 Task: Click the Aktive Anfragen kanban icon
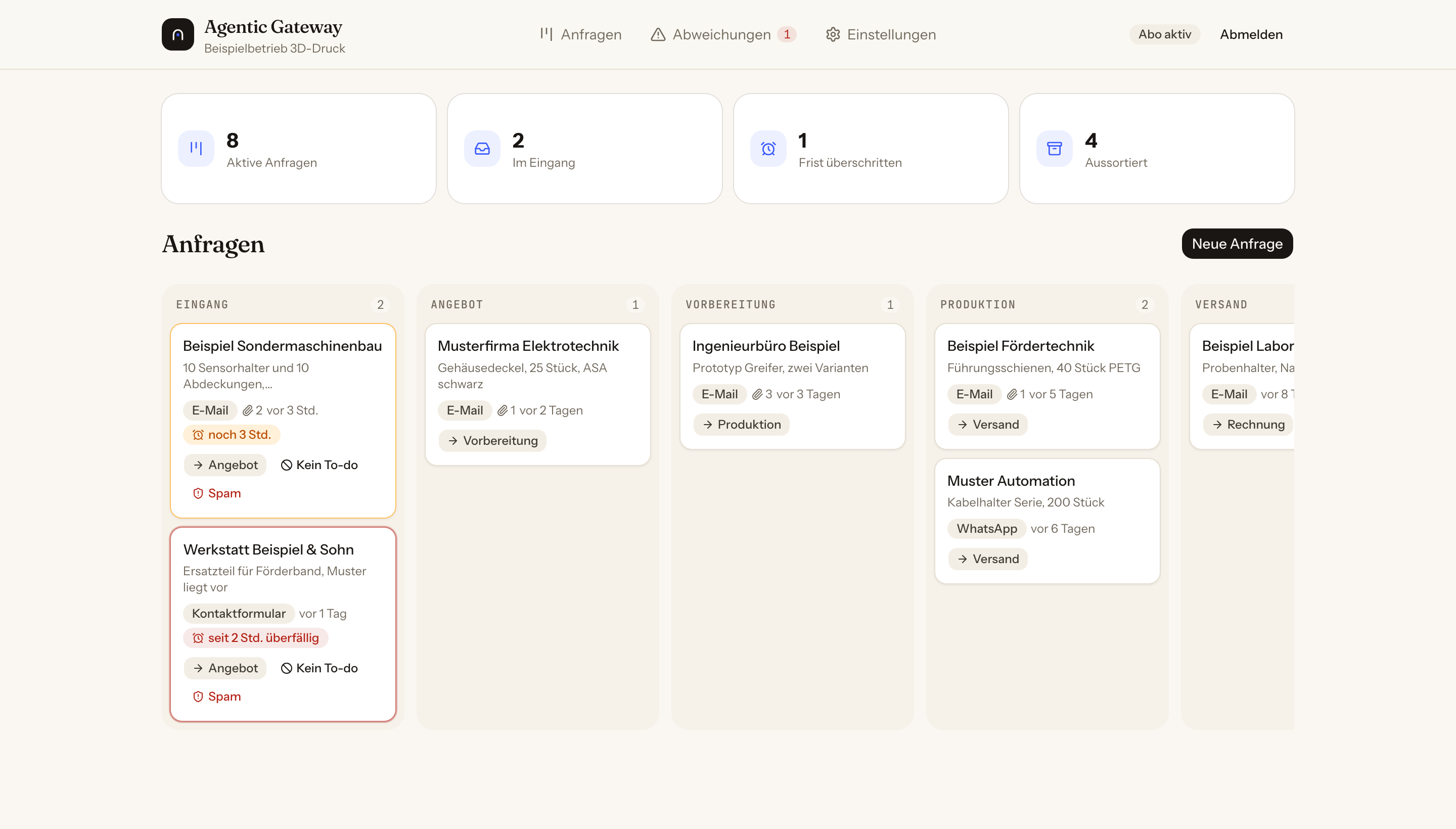196,149
